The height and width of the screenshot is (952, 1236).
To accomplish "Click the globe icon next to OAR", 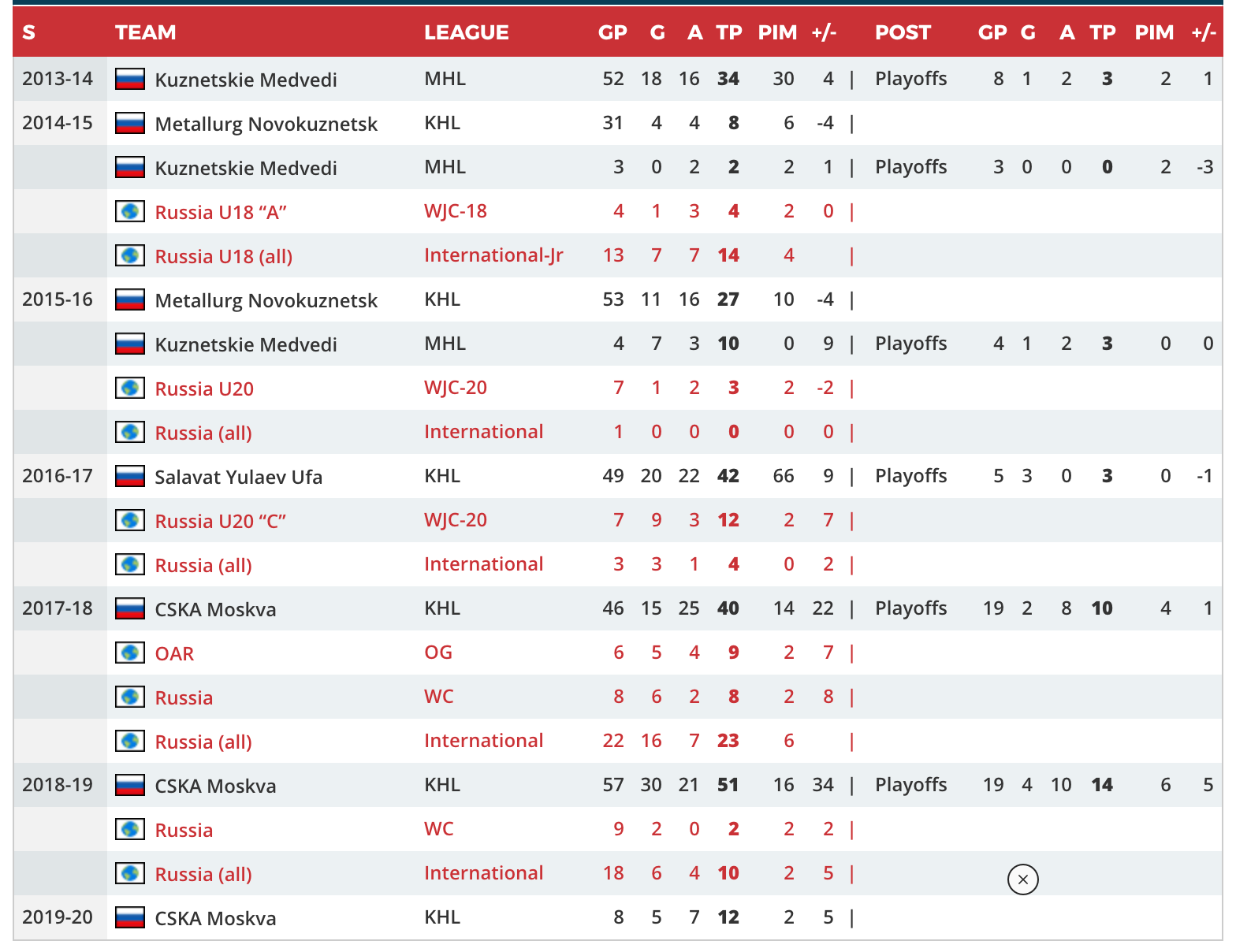I will 129,653.
